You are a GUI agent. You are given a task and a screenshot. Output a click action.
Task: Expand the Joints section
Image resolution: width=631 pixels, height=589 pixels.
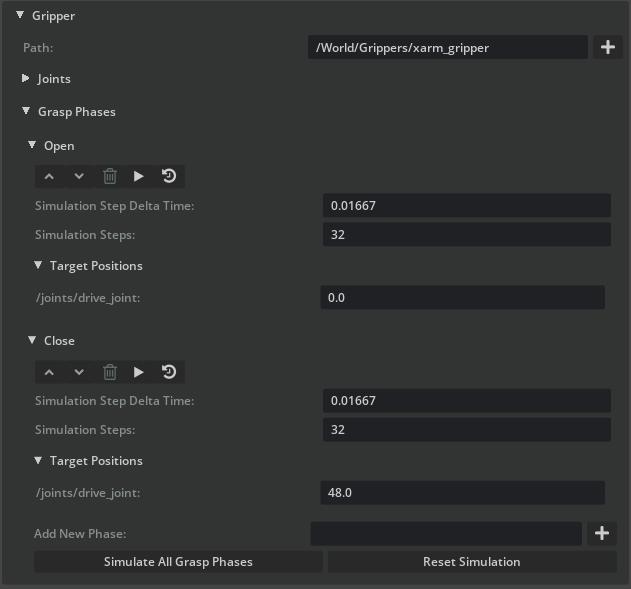(x=26, y=79)
